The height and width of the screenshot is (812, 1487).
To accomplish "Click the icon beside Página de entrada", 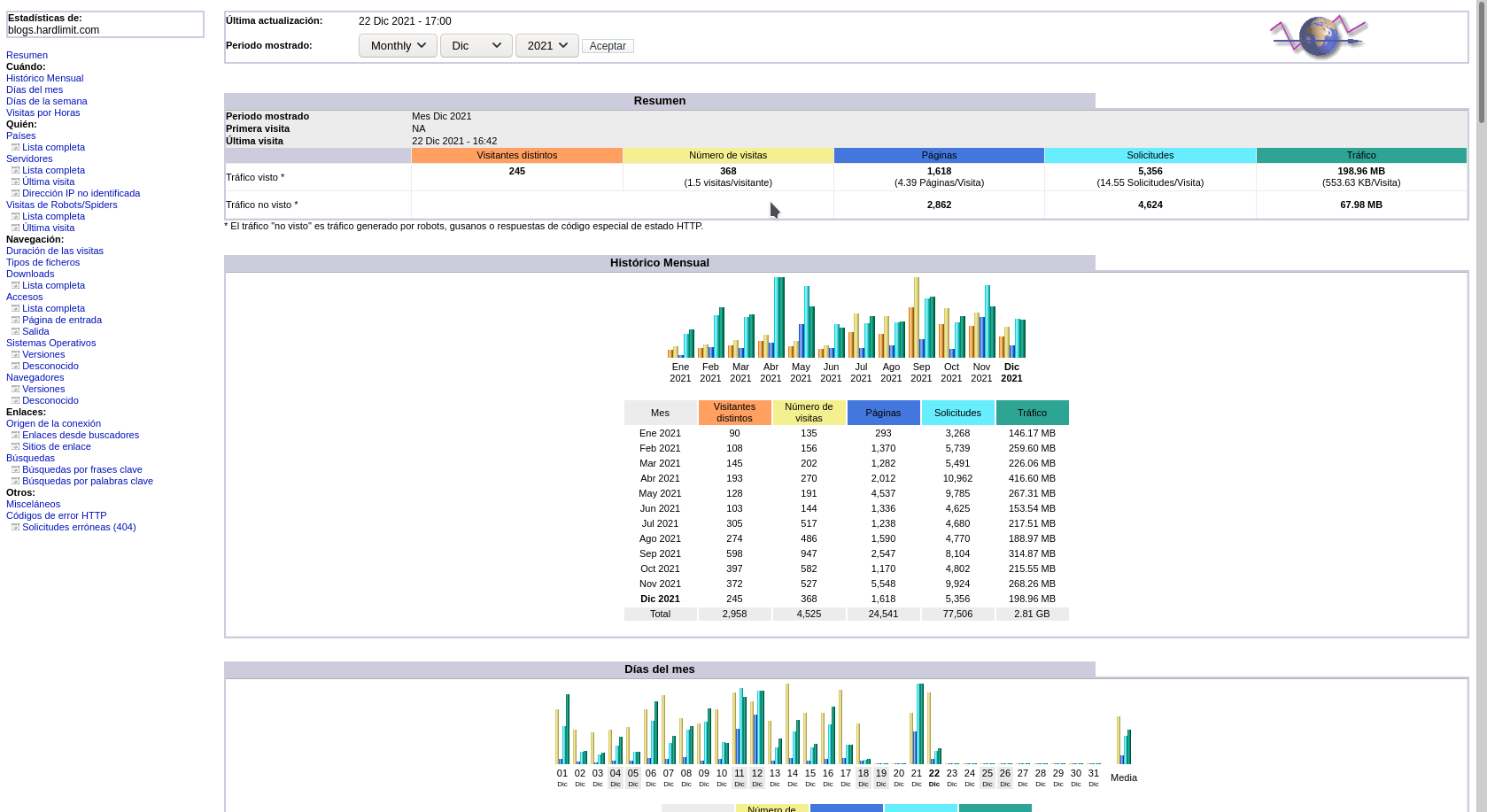I will [15, 320].
